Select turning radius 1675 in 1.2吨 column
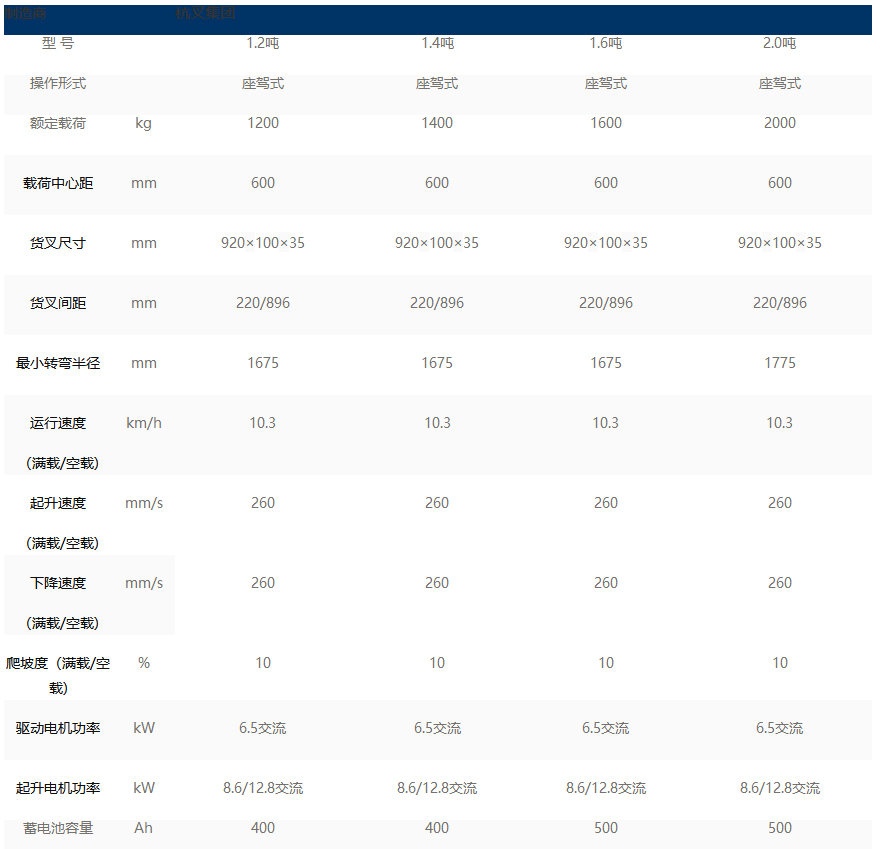This screenshot has height=849, width=880. pyautogui.click(x=263, y=363)
